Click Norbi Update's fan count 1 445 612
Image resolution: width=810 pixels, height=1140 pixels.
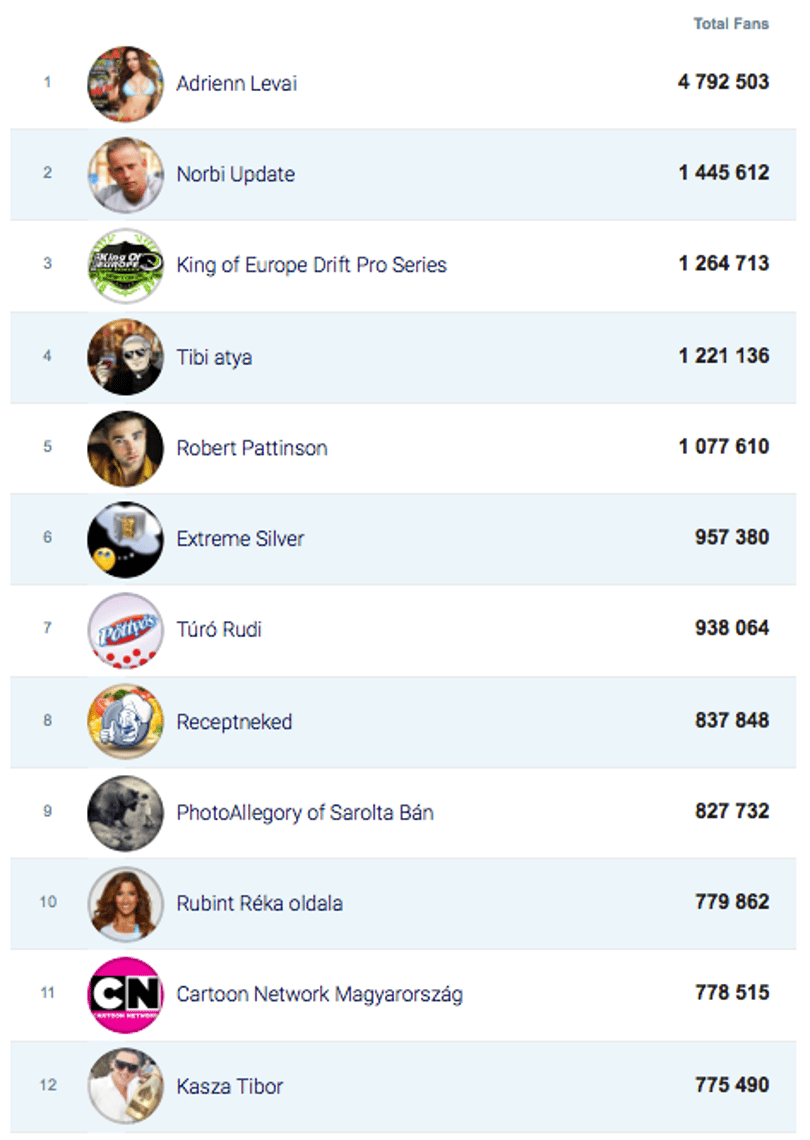coord(723,173)
